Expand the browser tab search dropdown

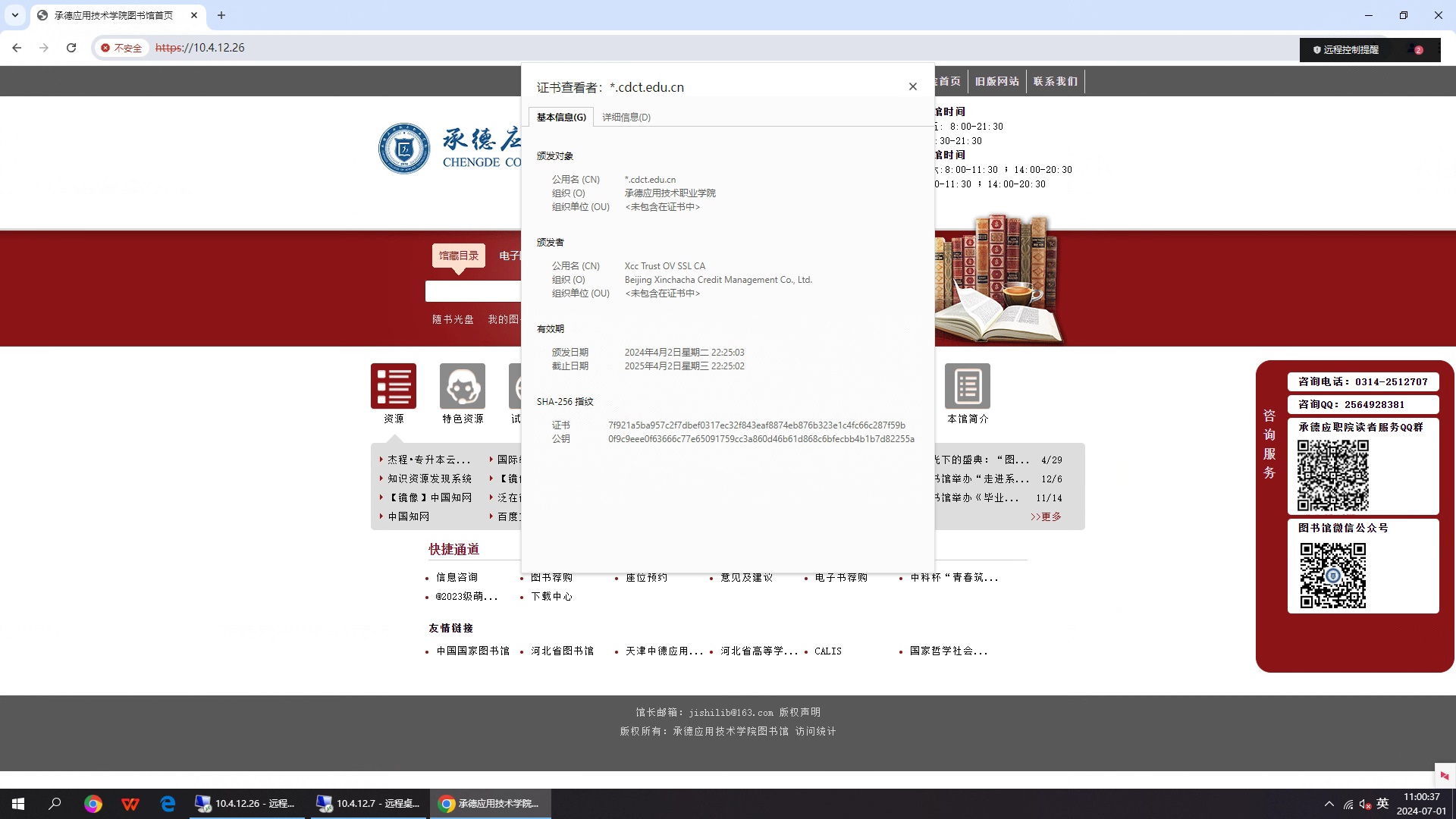point(14,15)
